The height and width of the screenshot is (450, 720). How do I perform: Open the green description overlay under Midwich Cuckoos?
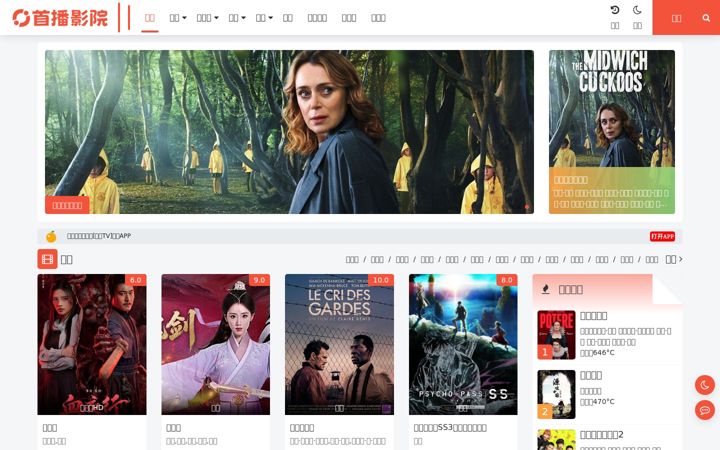(x=612, y=191)
